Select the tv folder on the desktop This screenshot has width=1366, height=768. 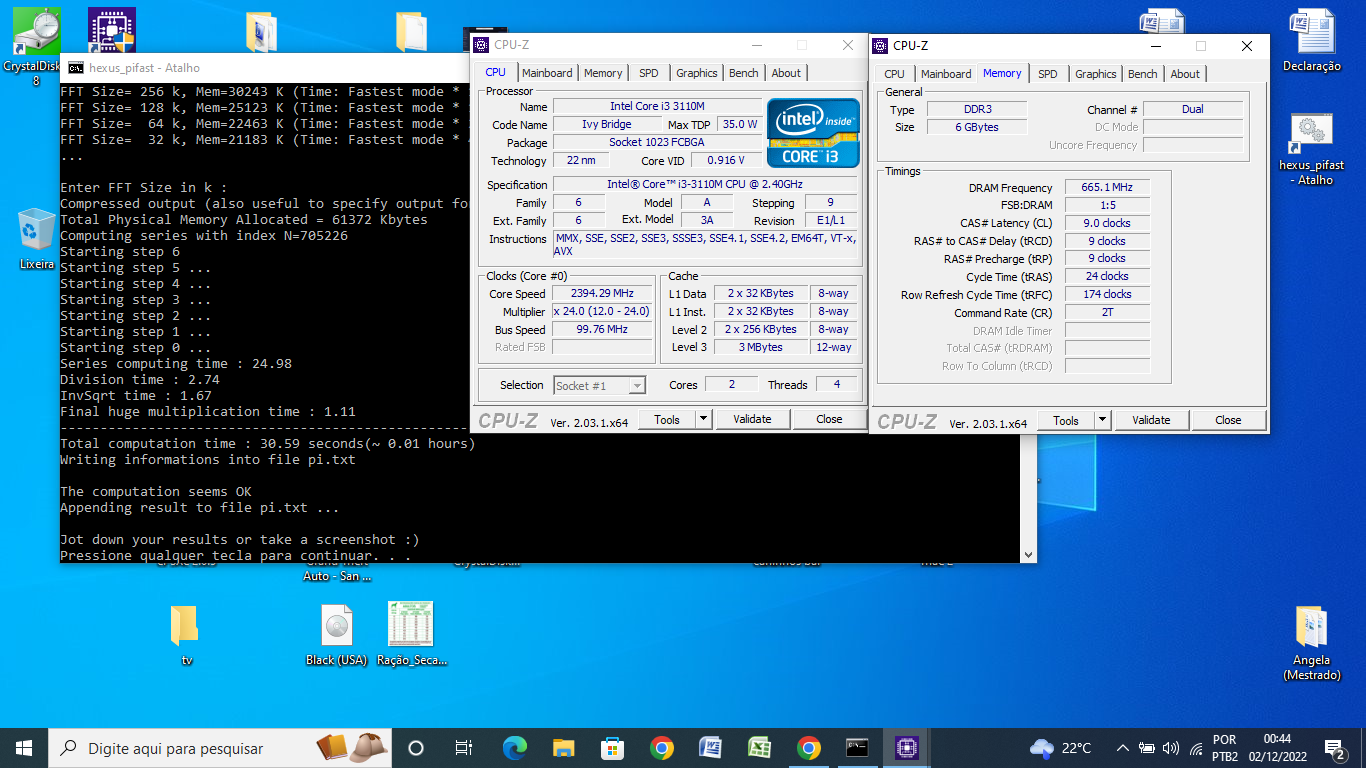click(185, 634)
